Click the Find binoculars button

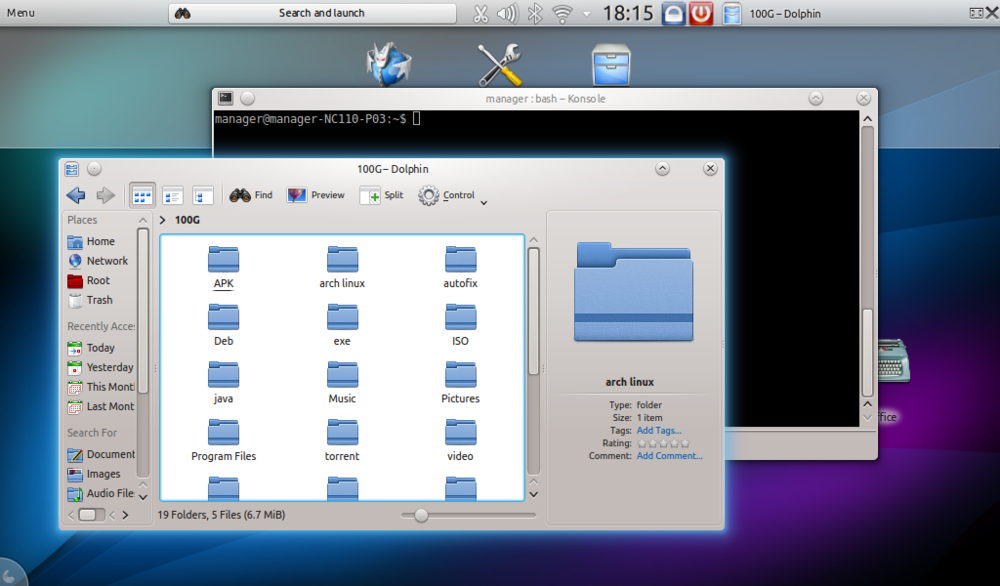[x=251, y=196]
